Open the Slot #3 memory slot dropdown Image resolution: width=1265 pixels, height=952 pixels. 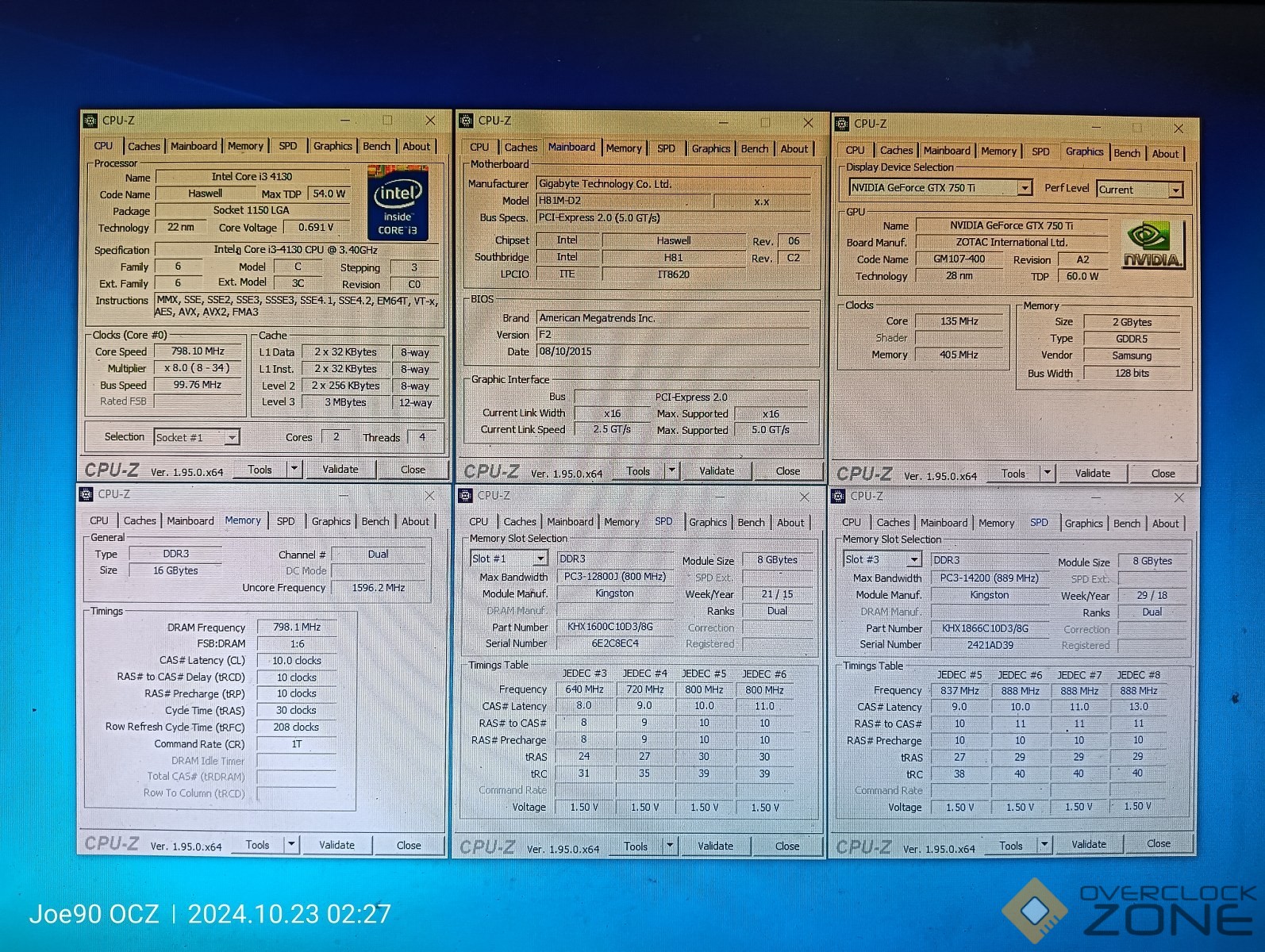(x=913, y=560)
